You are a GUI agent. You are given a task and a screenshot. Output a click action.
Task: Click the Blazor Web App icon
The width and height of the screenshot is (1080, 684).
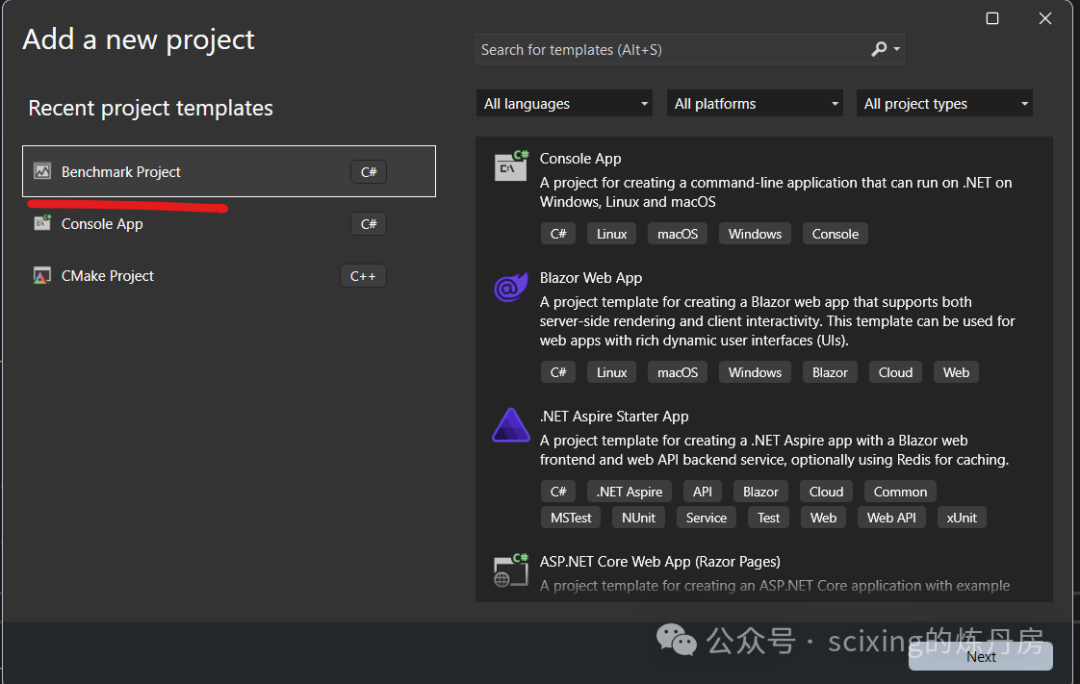click(511, 287)
